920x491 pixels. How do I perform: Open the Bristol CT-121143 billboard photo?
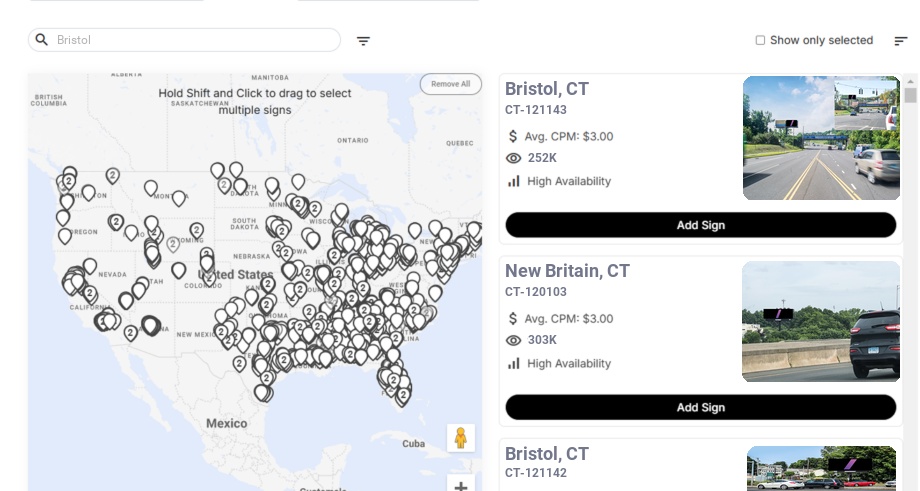click(820, 138)
